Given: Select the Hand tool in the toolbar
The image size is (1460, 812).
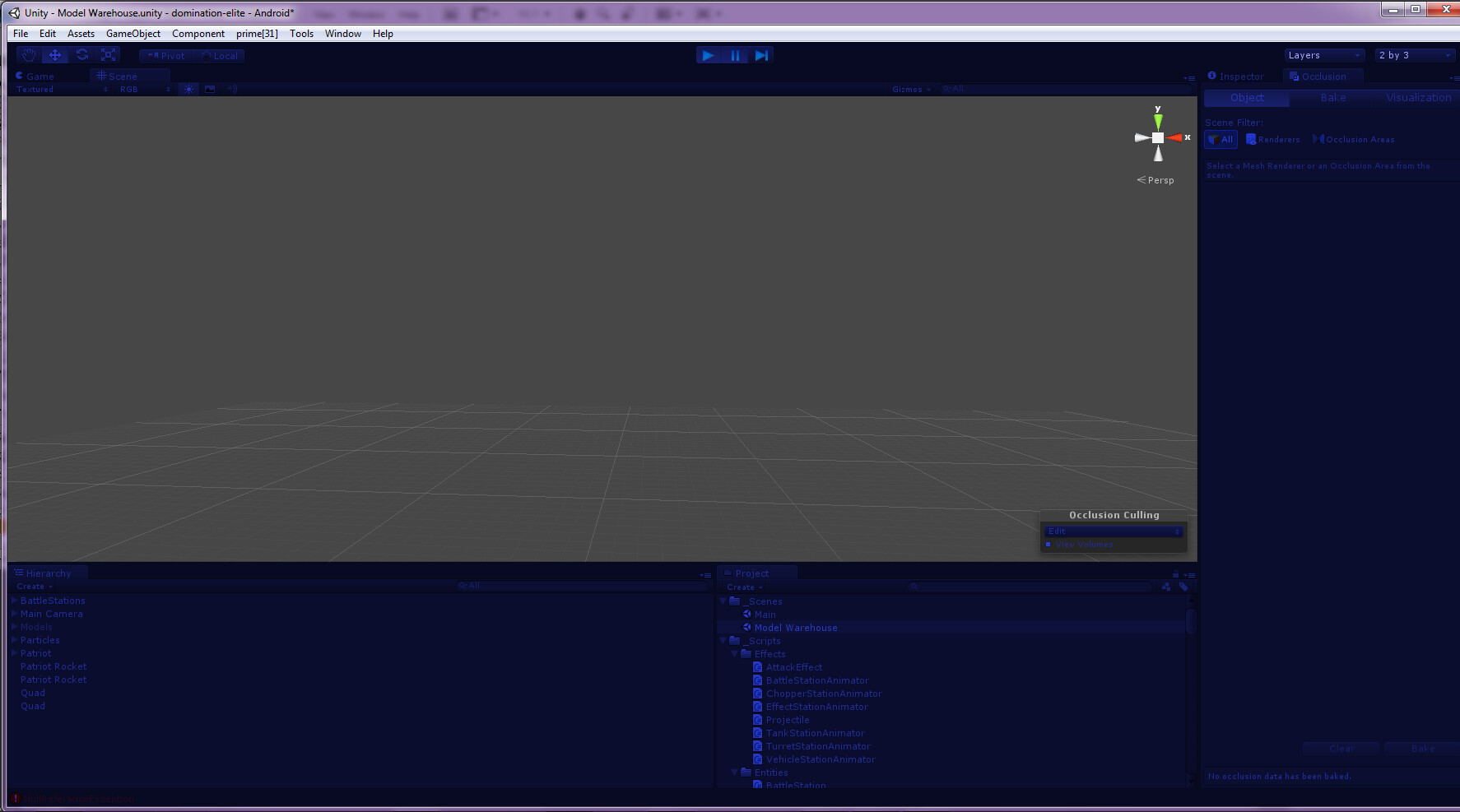Looking at the screenshot, I should click(28, 54).
